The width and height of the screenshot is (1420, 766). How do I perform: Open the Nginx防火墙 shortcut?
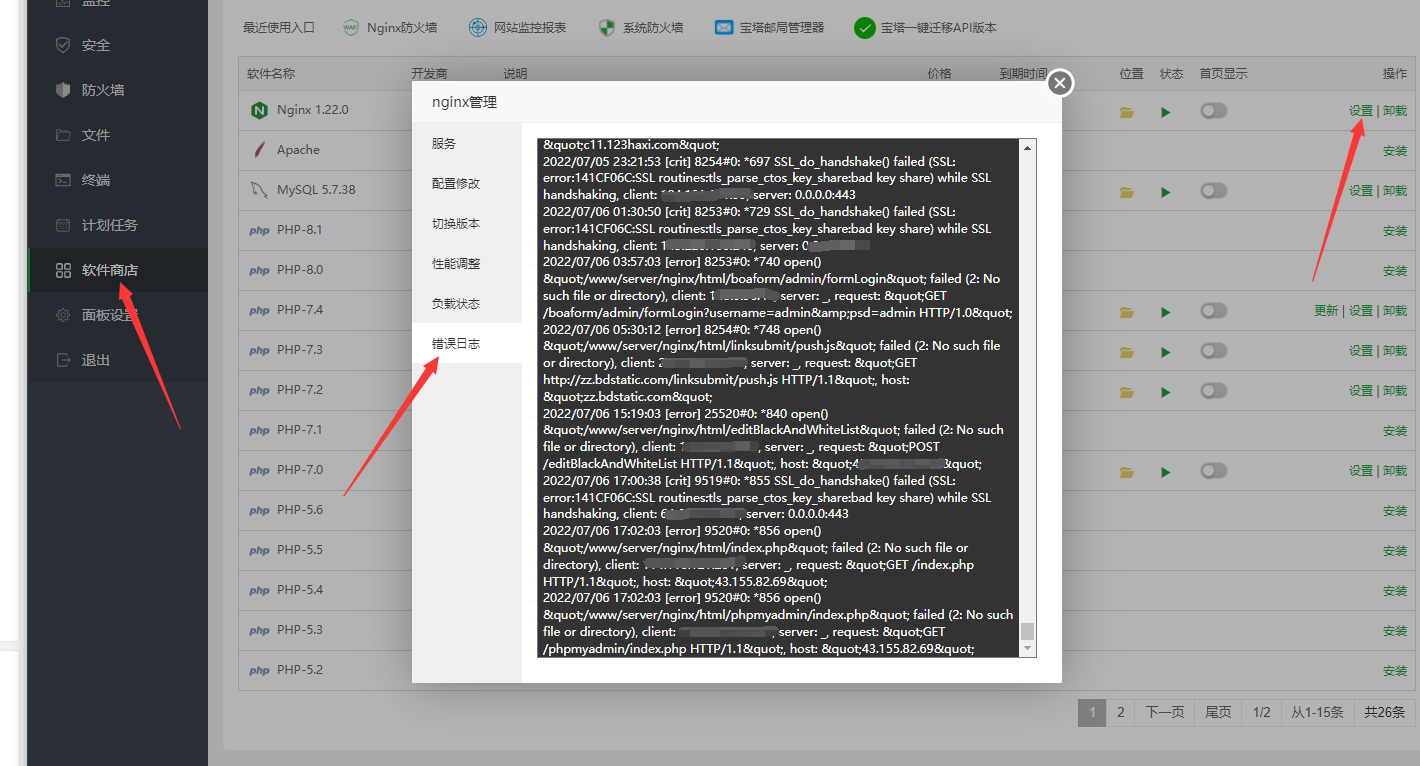(x=390, y=28)
